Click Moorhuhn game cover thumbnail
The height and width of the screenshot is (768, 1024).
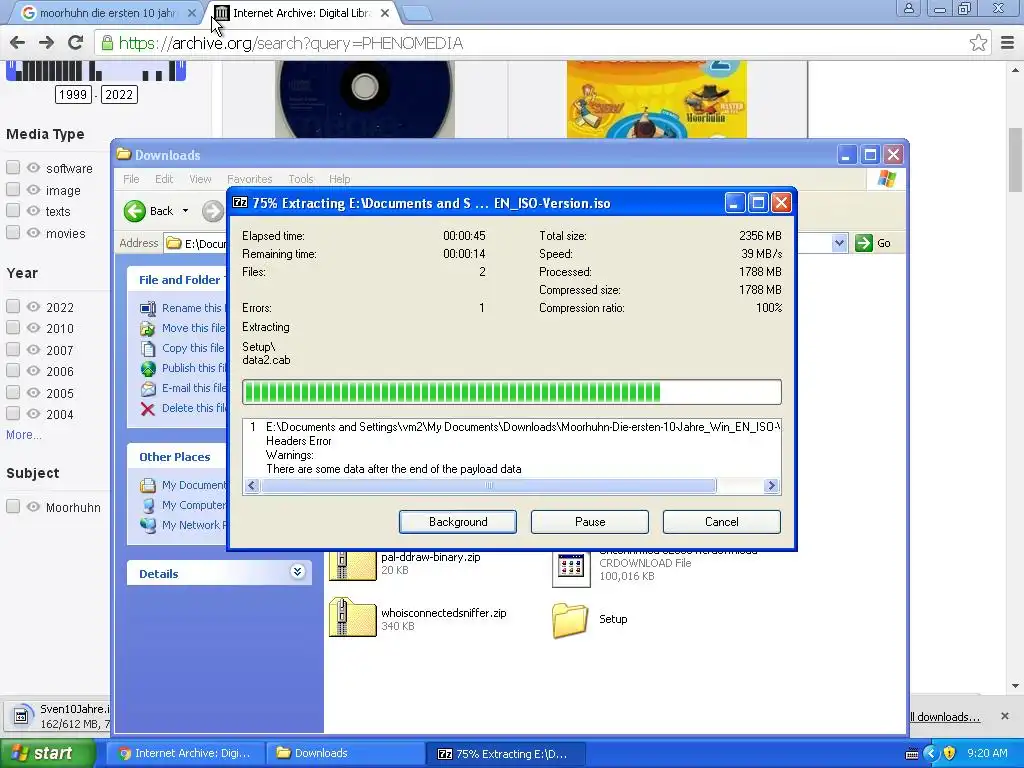(x=657, y=99)
